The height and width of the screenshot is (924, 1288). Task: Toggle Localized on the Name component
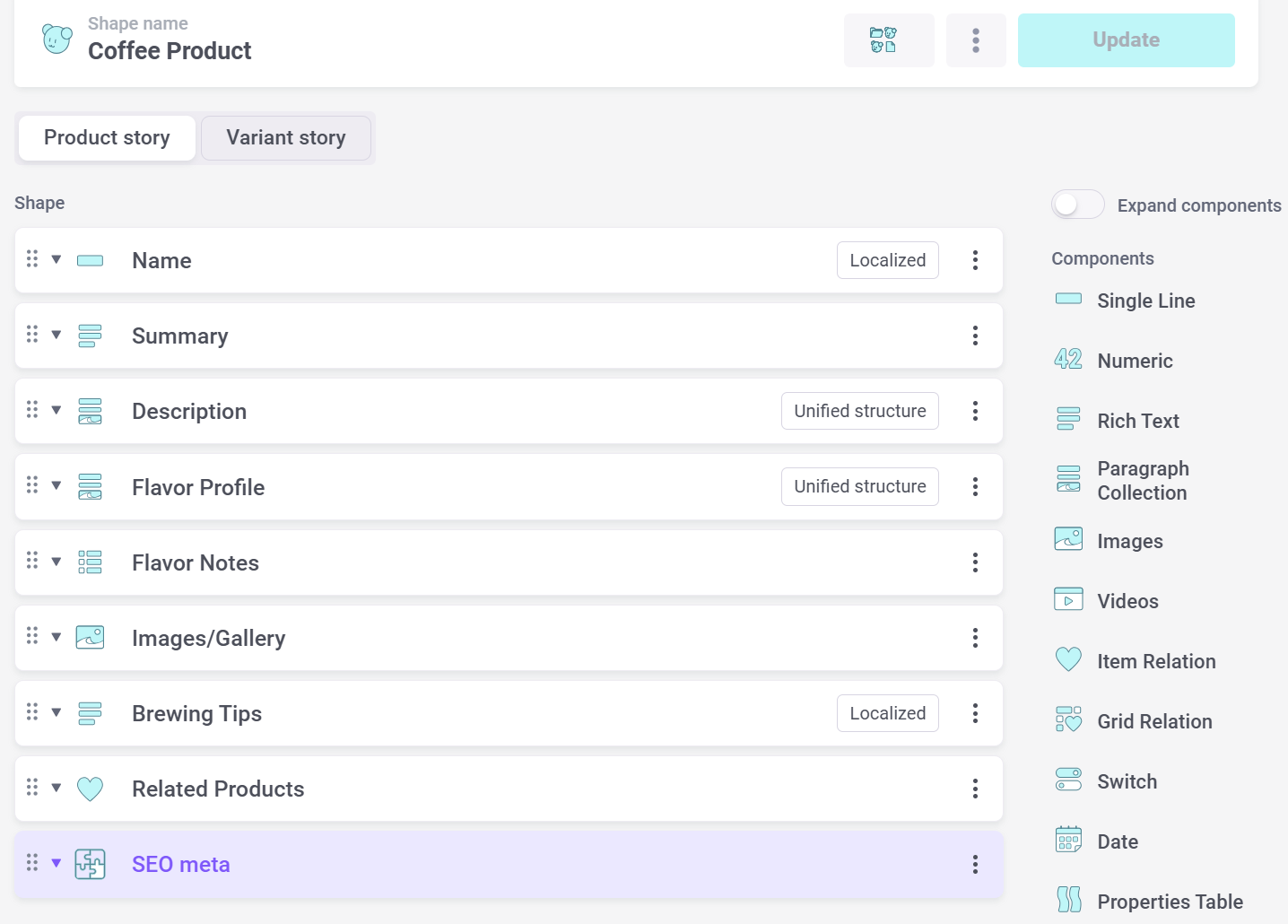pyautogui.click(x=887, y=260)
